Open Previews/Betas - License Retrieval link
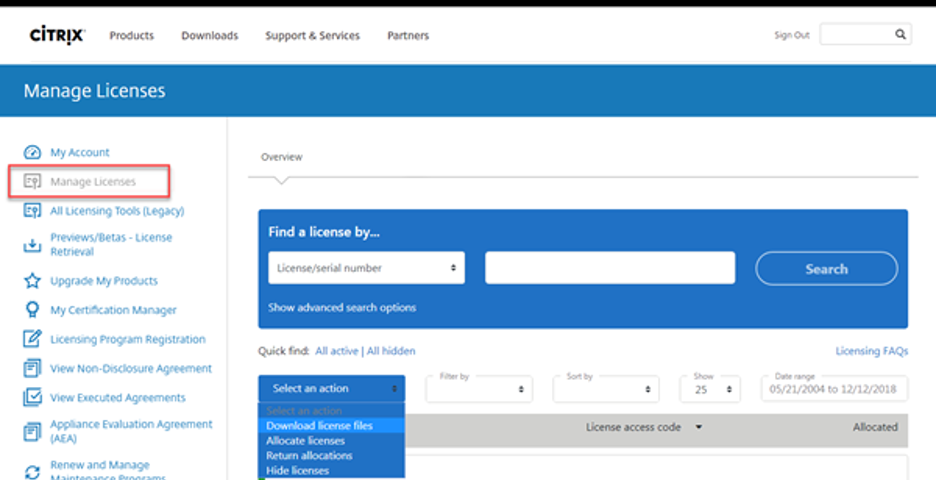Viewport: 936px width, 480px height. [x=111, y=244]
